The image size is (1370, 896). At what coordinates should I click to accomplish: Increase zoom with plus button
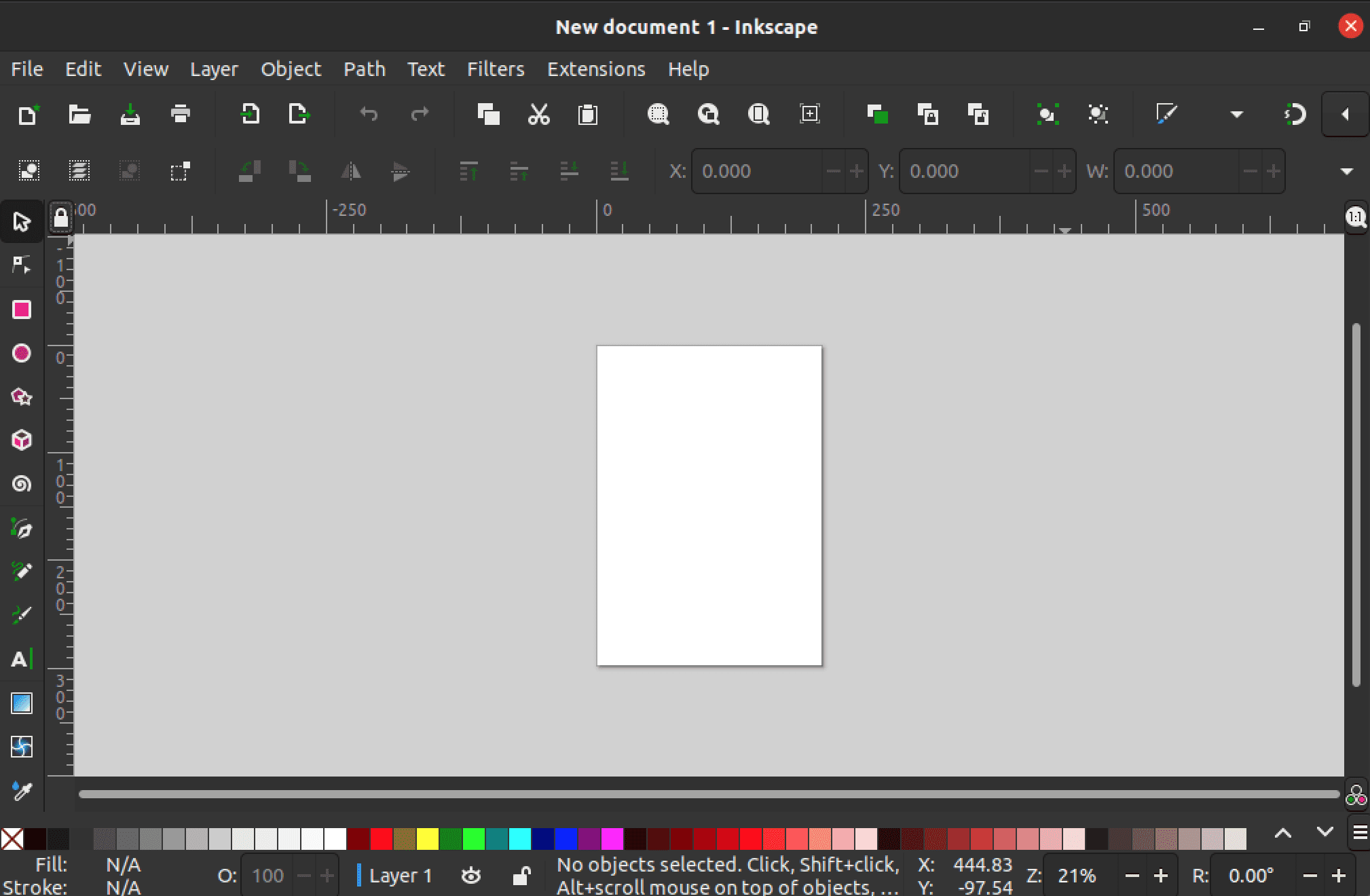[x=1161, y=876]
